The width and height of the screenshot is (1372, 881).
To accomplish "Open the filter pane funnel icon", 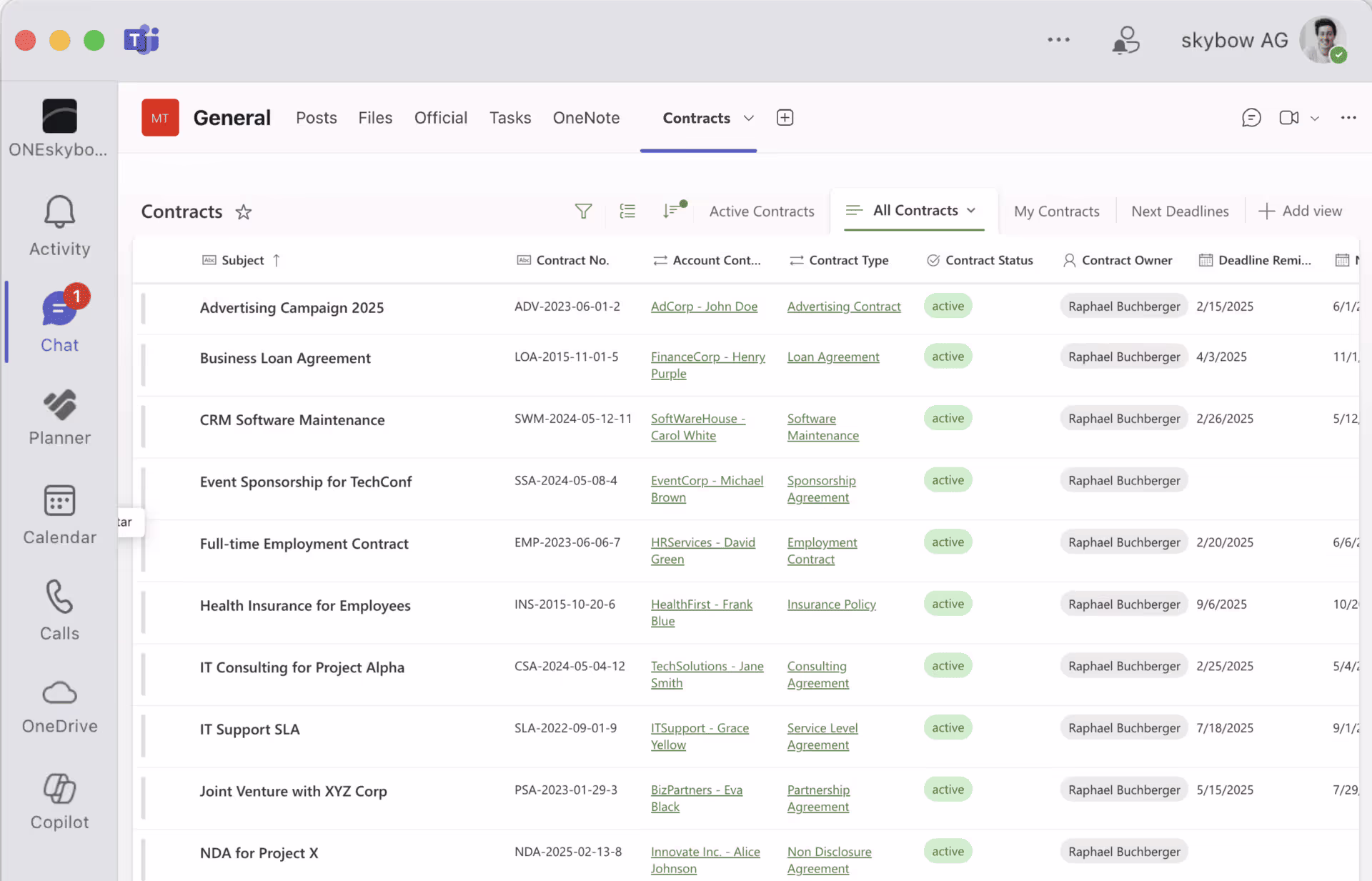I will (583, 211).
